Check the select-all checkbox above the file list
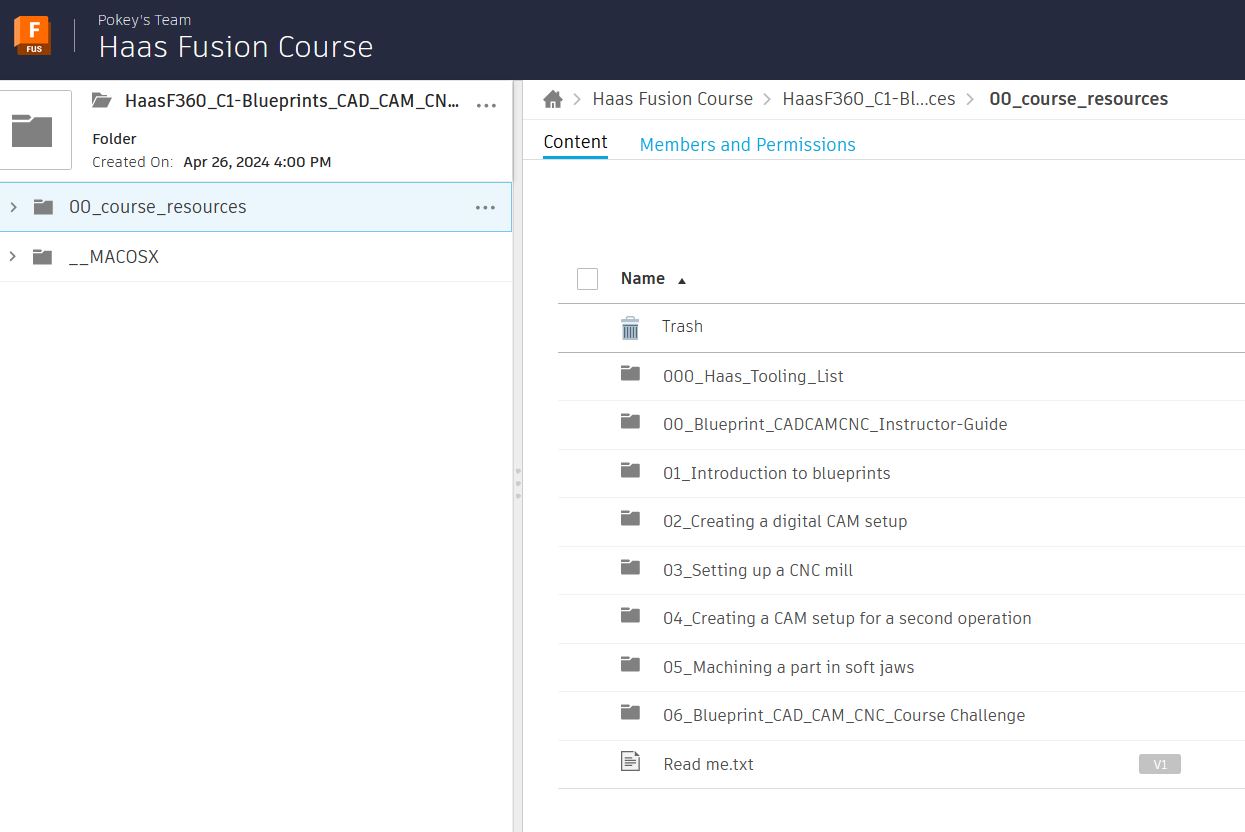Viewport: 1245px width, 832px height. 587,279
